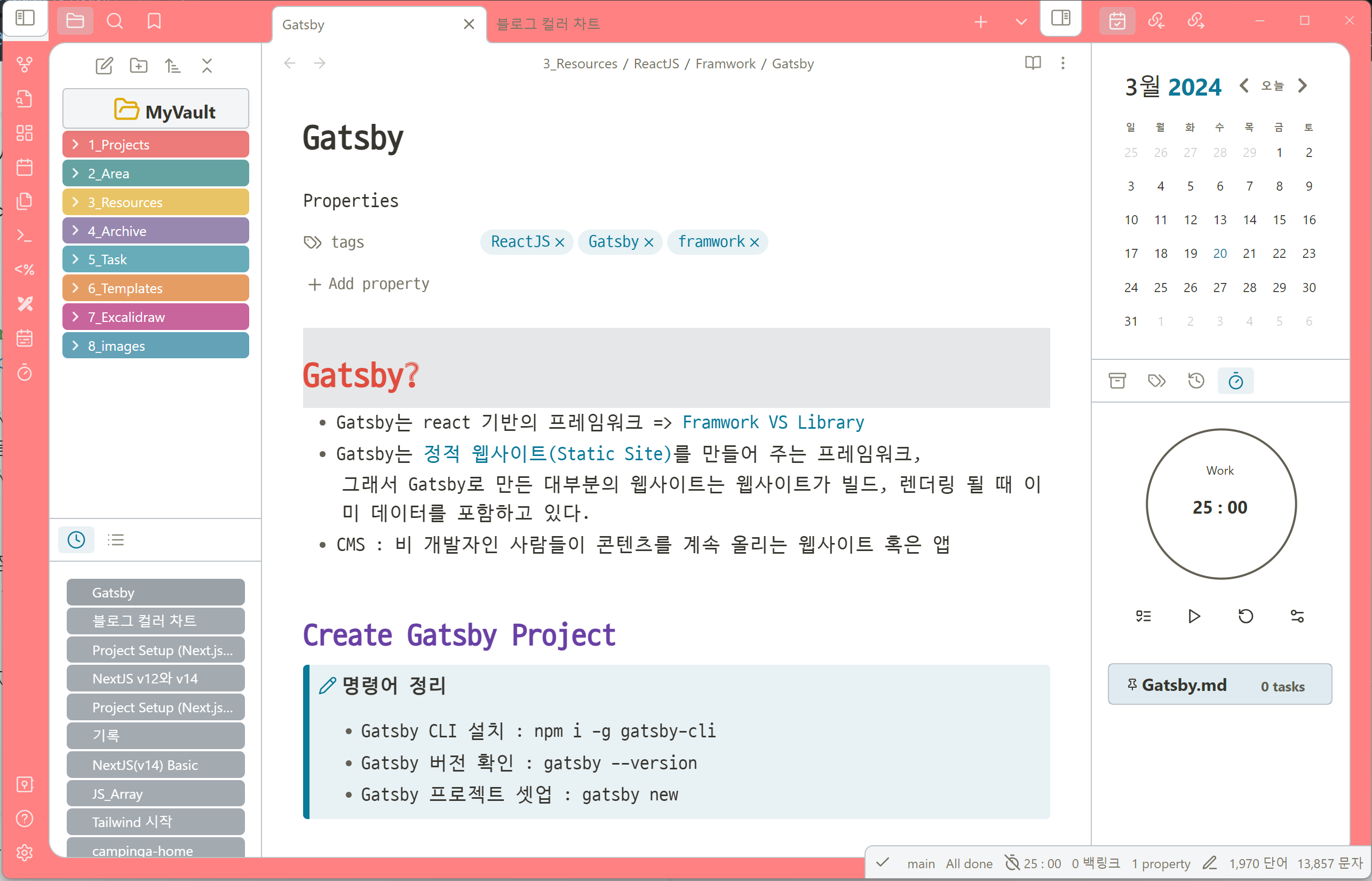Toggle the pomodoro task list icon
The height and width of the screenshot is (881, 1372).
tap(1143, 616)
